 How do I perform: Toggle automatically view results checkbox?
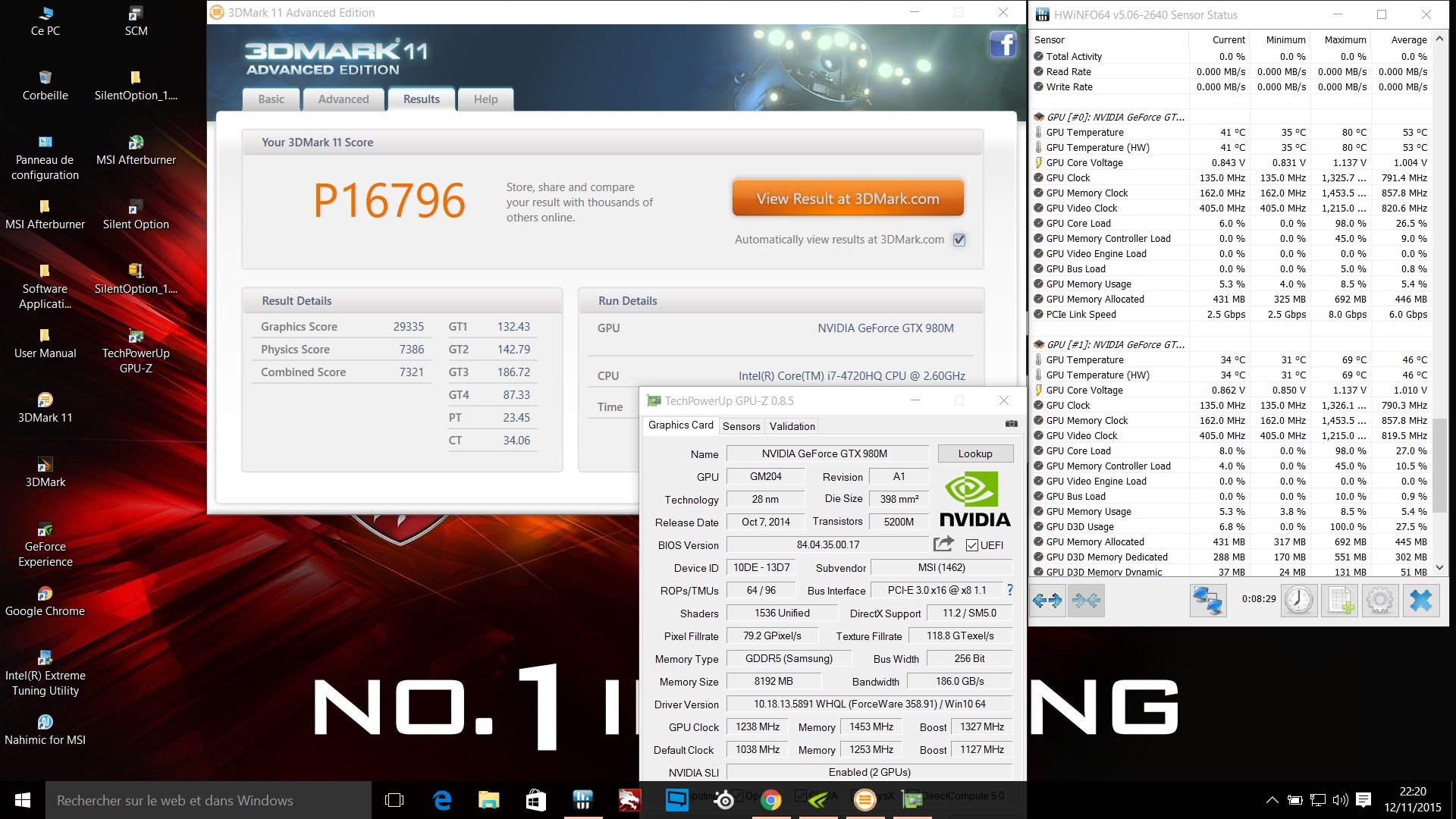(959, 240)
